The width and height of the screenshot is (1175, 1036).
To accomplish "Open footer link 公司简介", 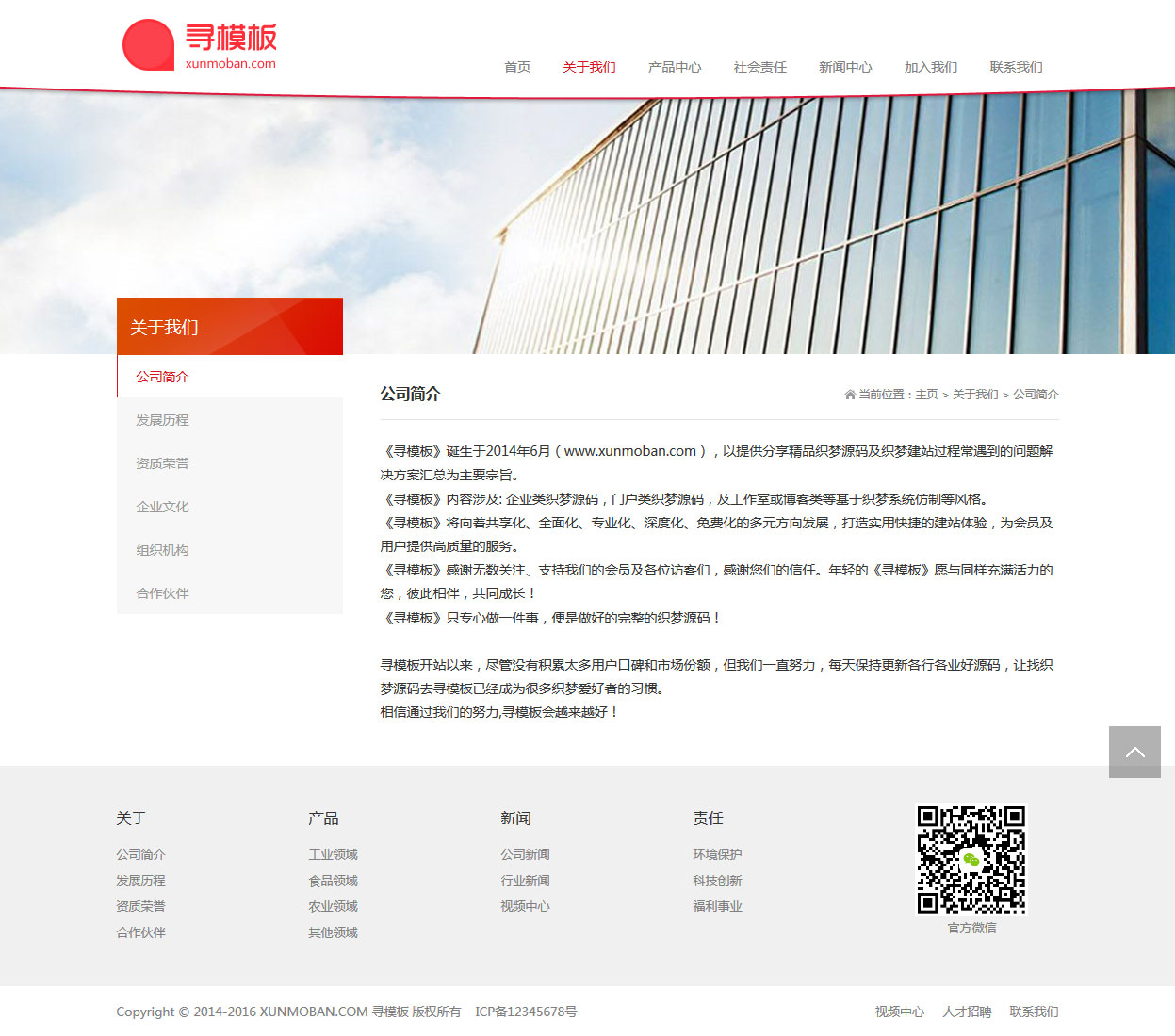I will point(140,854).
